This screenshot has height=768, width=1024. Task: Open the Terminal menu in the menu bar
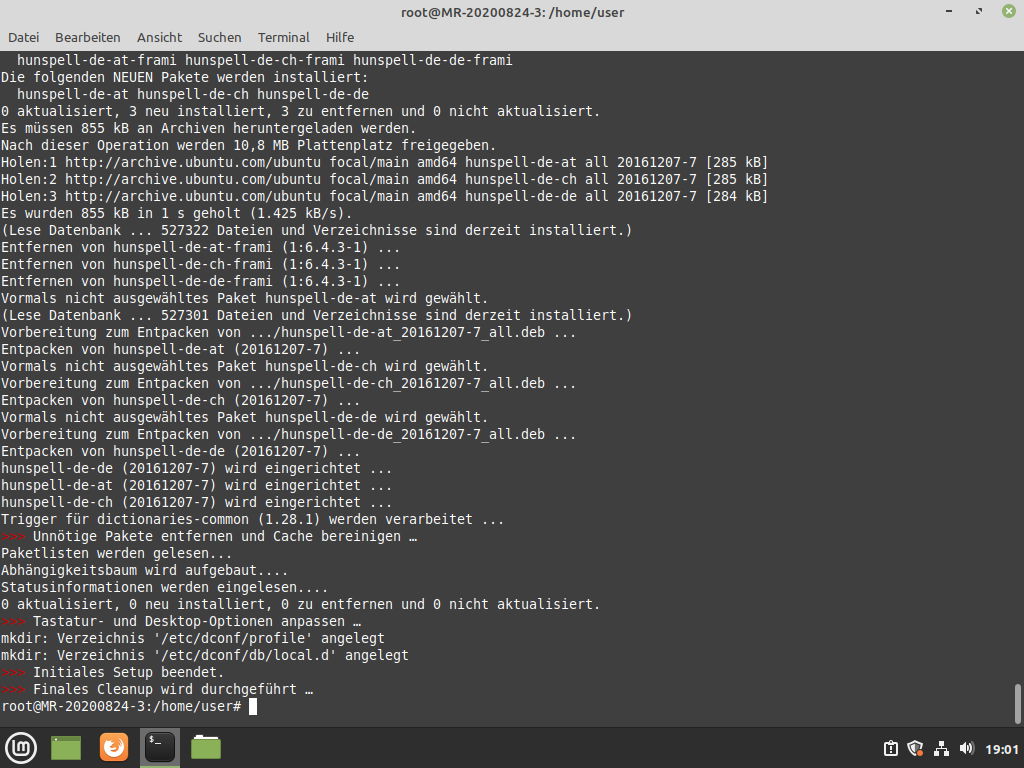point(283,37)
